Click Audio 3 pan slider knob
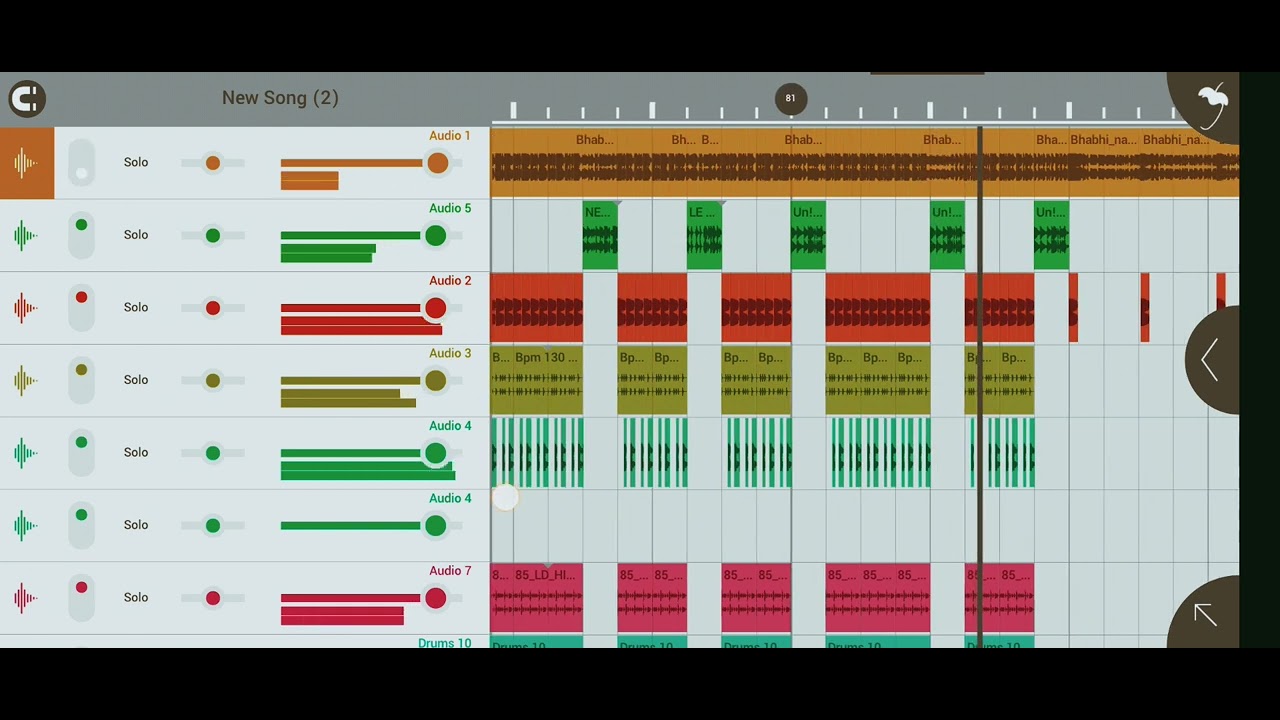1280x720 pixels. (x=212, y=381)
